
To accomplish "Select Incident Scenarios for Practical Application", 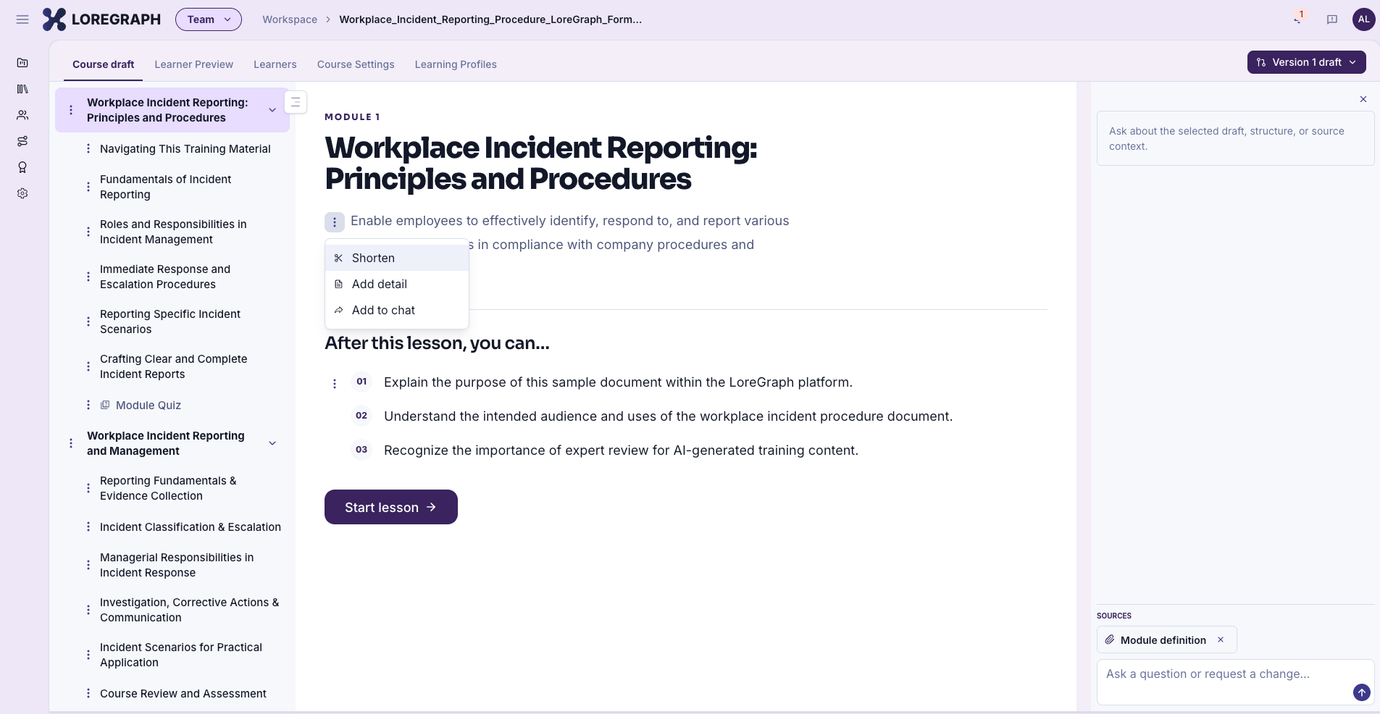I will tap(181, 655).
